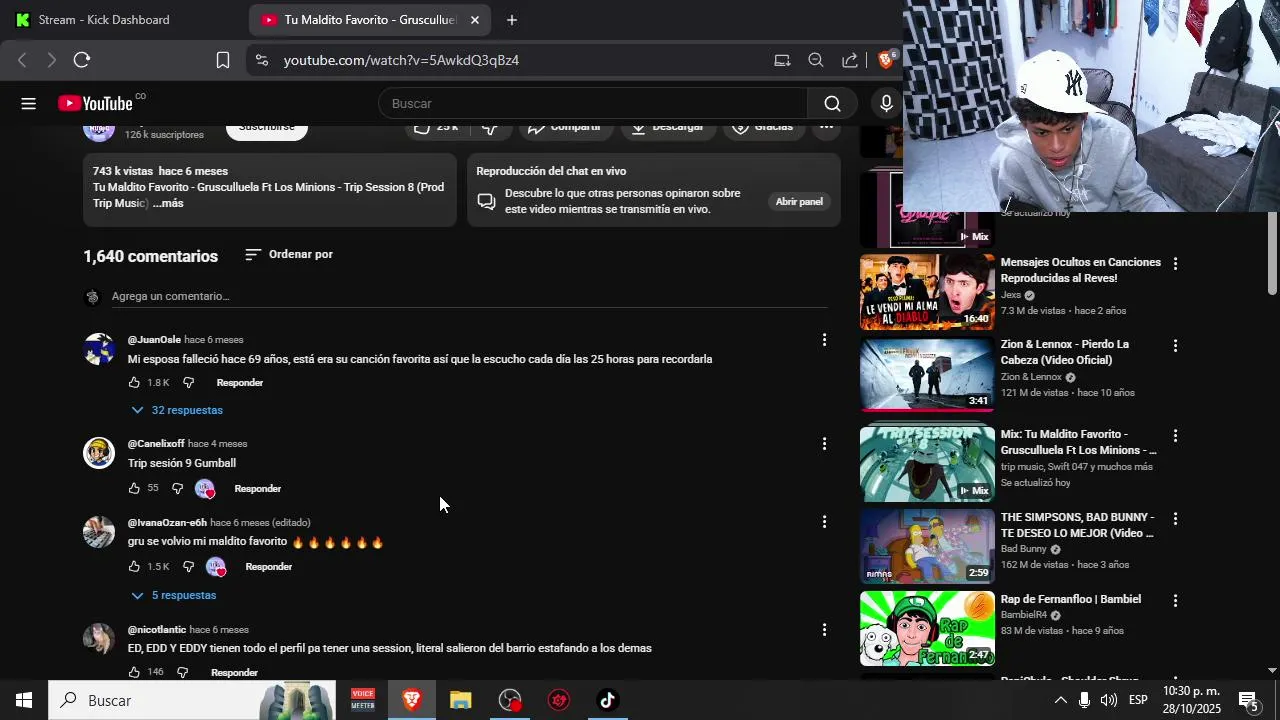Open more options for Mix Tu Maldito Favorito
1280x720 pixels.
(x=1175, y=436)
